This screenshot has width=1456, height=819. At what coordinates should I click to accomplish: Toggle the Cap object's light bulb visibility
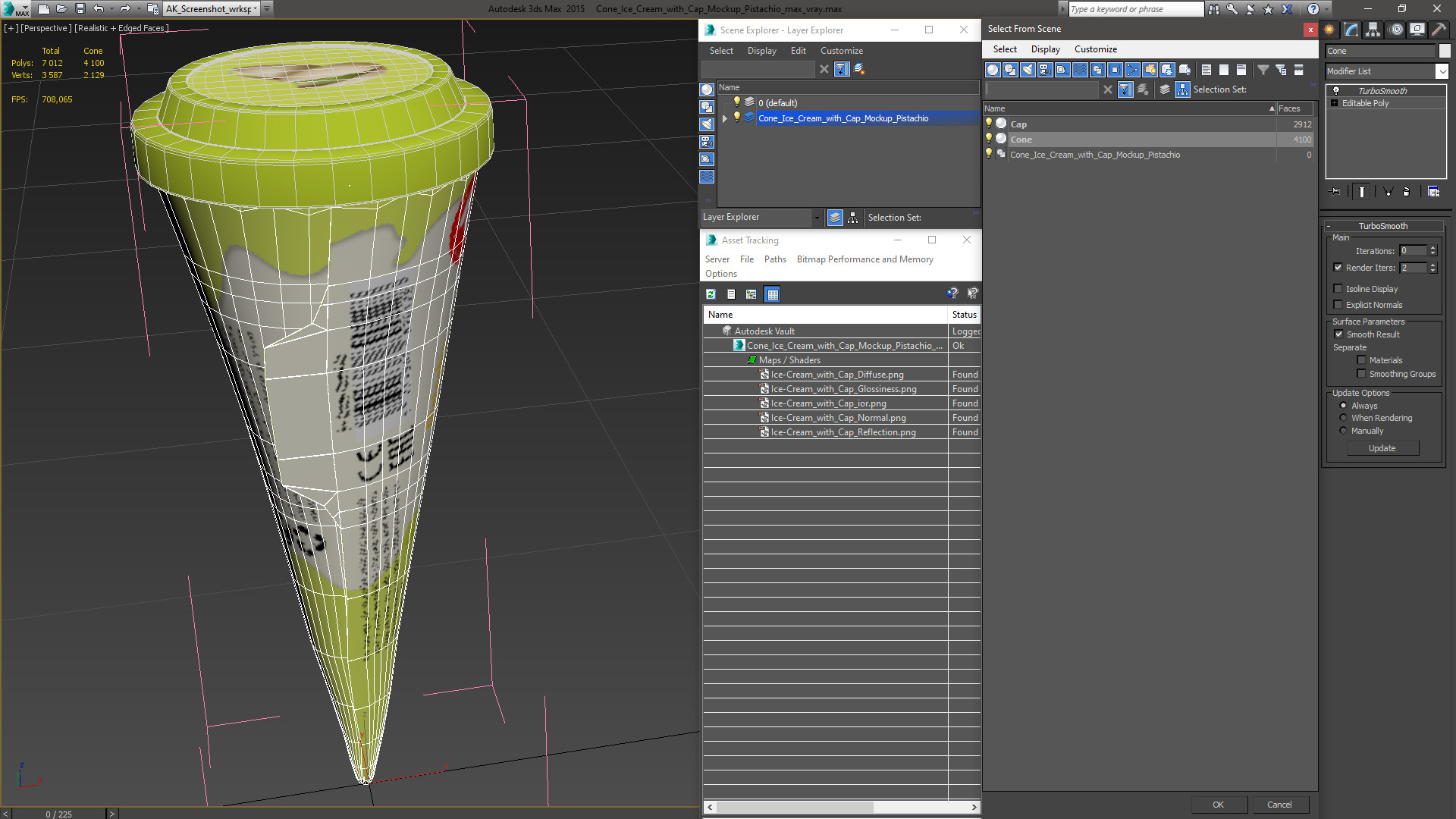pyautogui.click(x=988, y=124)
